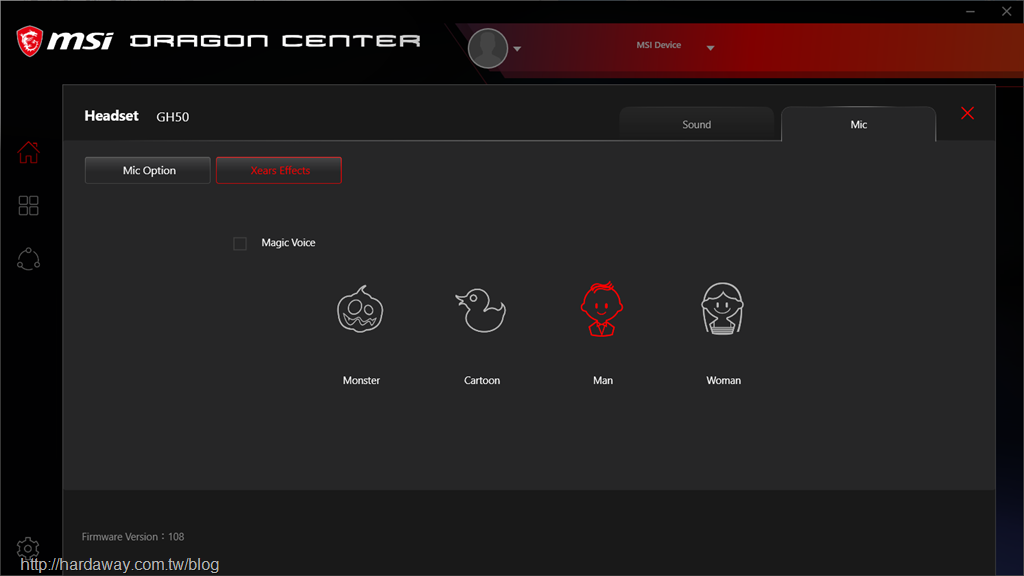Viewport: 1024px width, 576px height.
Task: Click the Monster label text
Action: [x=361, y=380]
